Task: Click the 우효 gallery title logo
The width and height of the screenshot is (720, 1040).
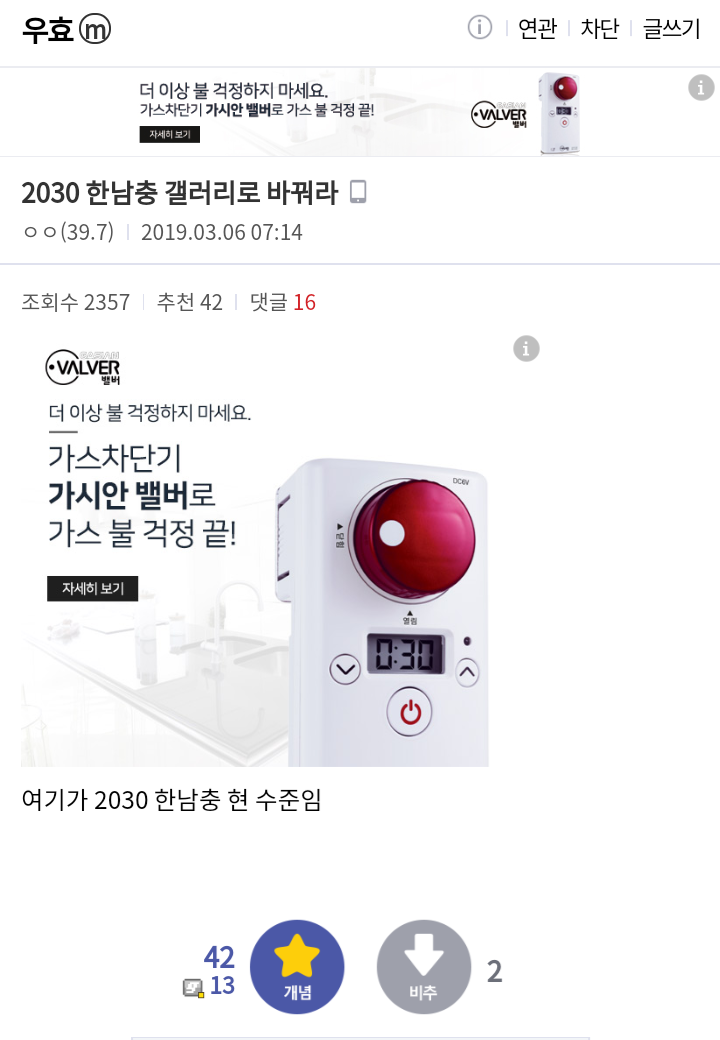Action: pyautogui.click(x=47, y=29)
